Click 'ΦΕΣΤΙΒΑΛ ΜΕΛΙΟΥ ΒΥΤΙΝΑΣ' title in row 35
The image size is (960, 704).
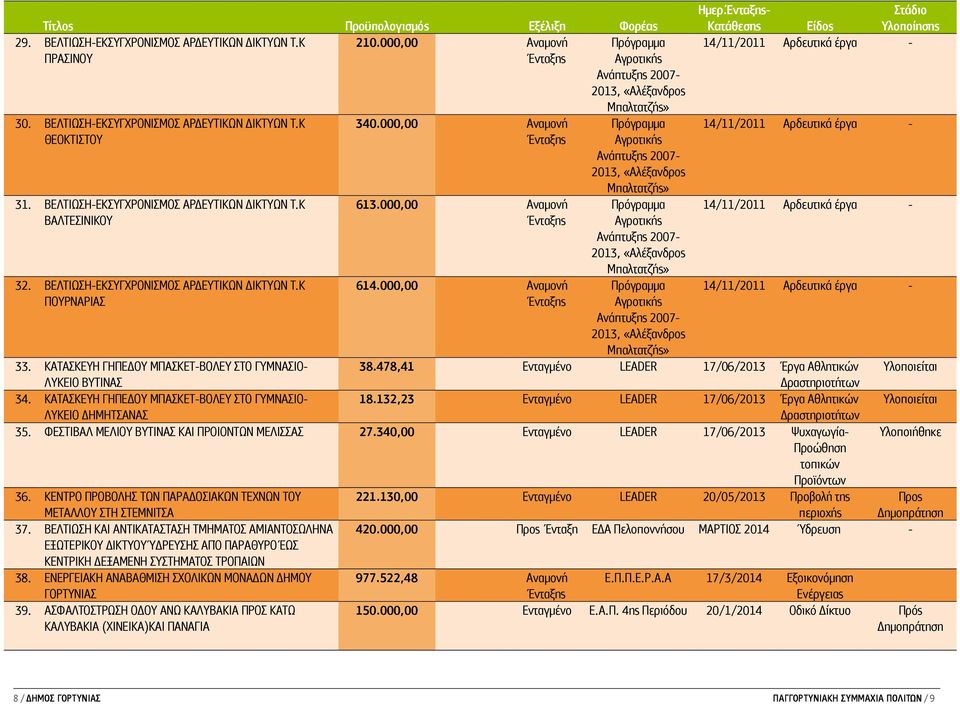(x=174, y=432)
